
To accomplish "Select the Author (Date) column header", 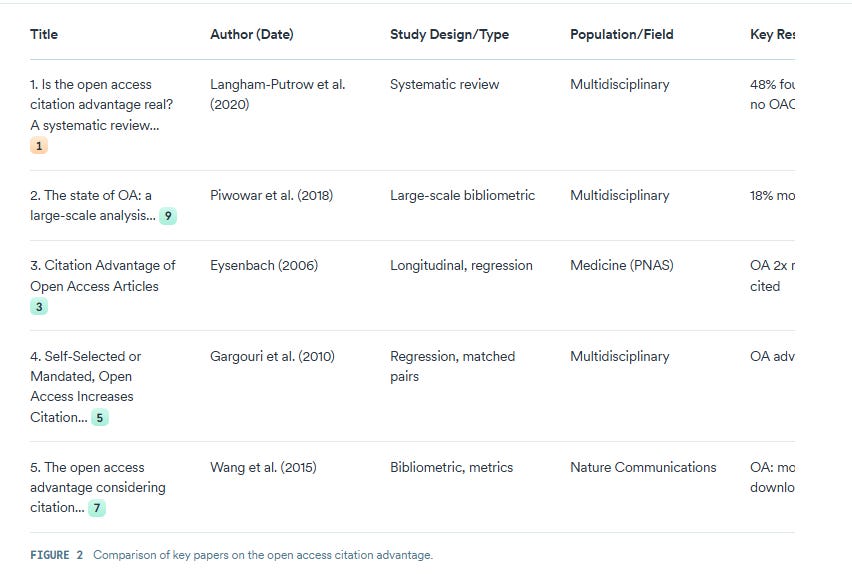I will tap(252, 34).
